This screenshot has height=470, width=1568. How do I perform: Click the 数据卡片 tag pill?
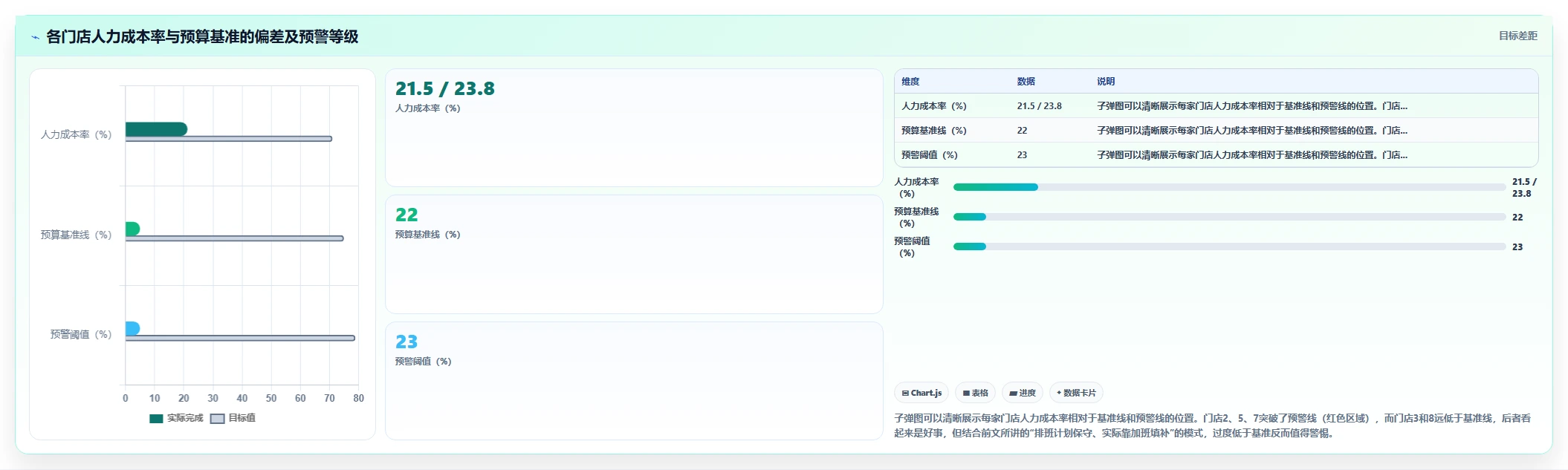[x=1076, y=393]
